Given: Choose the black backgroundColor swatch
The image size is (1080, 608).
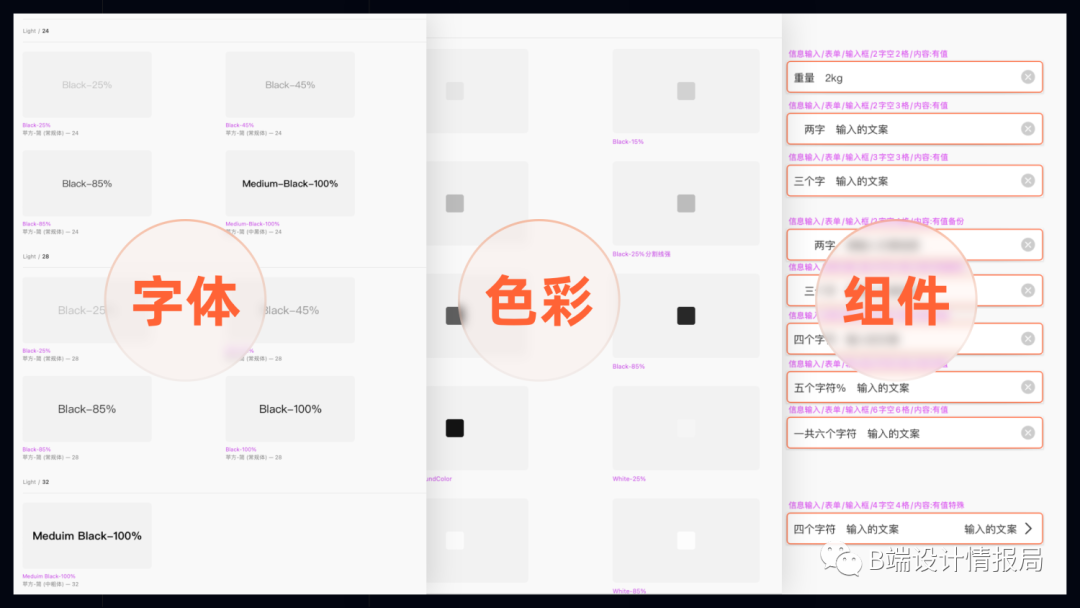Looking at the screenshot, I should point(455,428).
